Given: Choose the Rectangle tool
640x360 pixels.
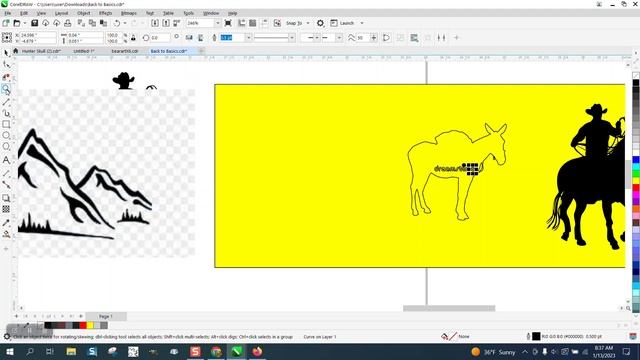Looking at the screenshot, I should pyautogui.click(x=6, y=124).
